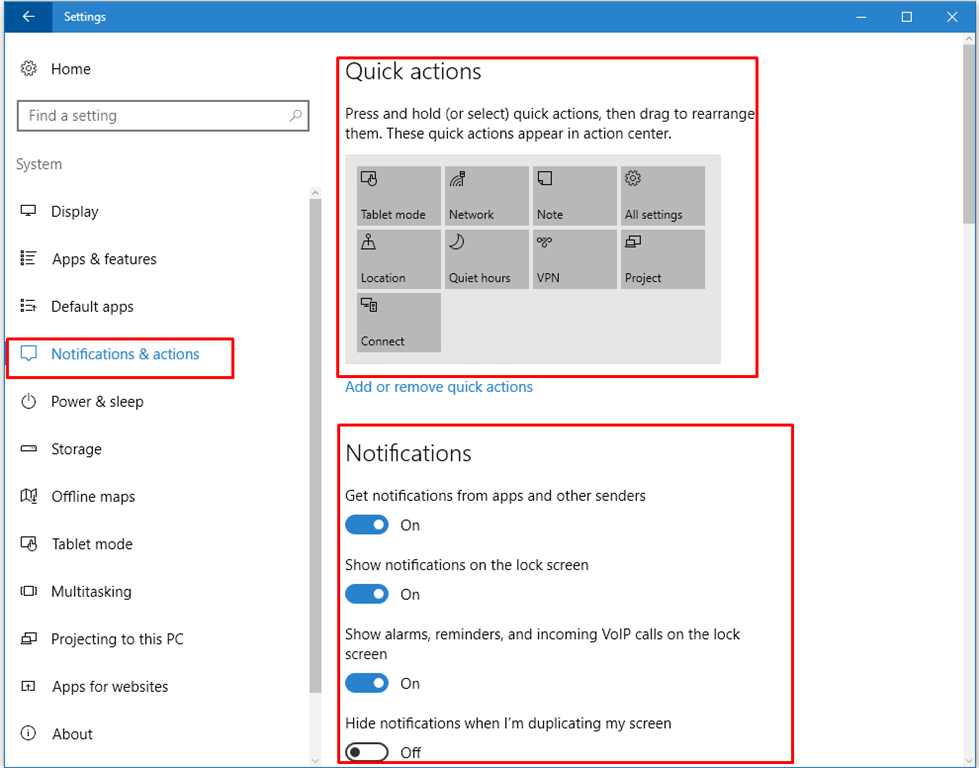
Task: Click the Project quick action tile
Action: [662, 259]
